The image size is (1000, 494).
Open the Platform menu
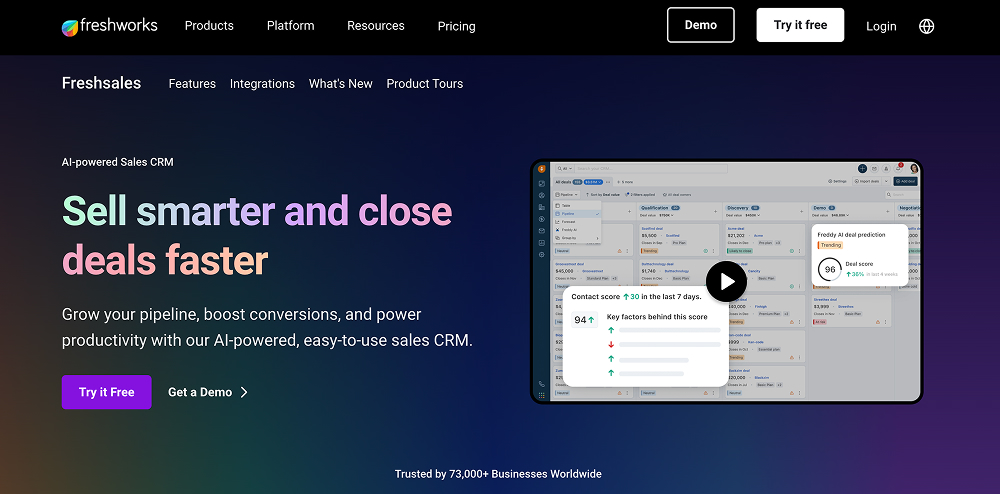pos(290,26)
